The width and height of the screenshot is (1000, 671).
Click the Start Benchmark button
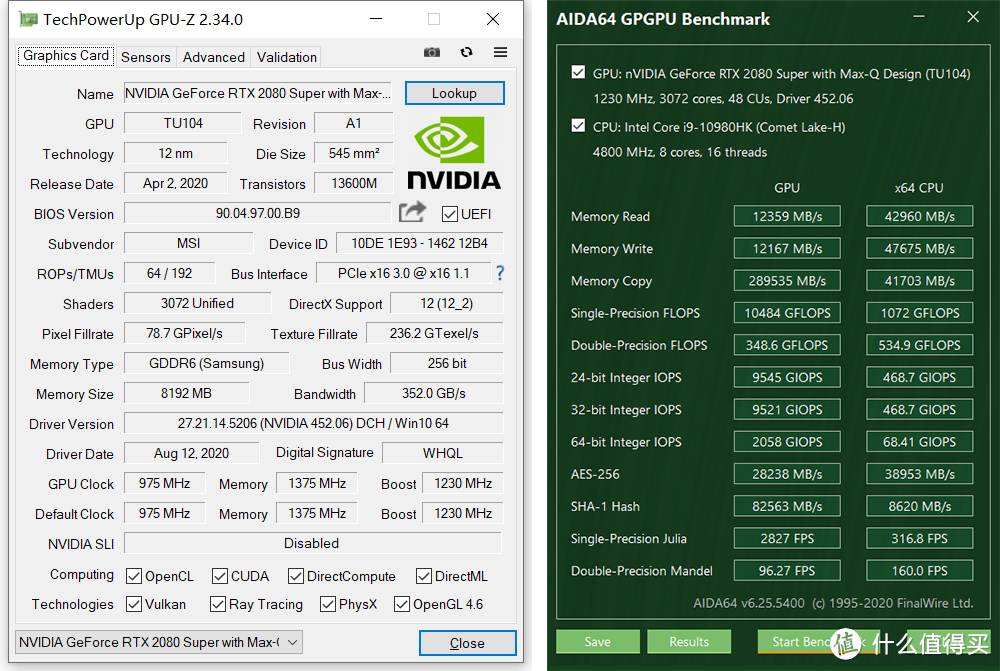click(818, 642)
